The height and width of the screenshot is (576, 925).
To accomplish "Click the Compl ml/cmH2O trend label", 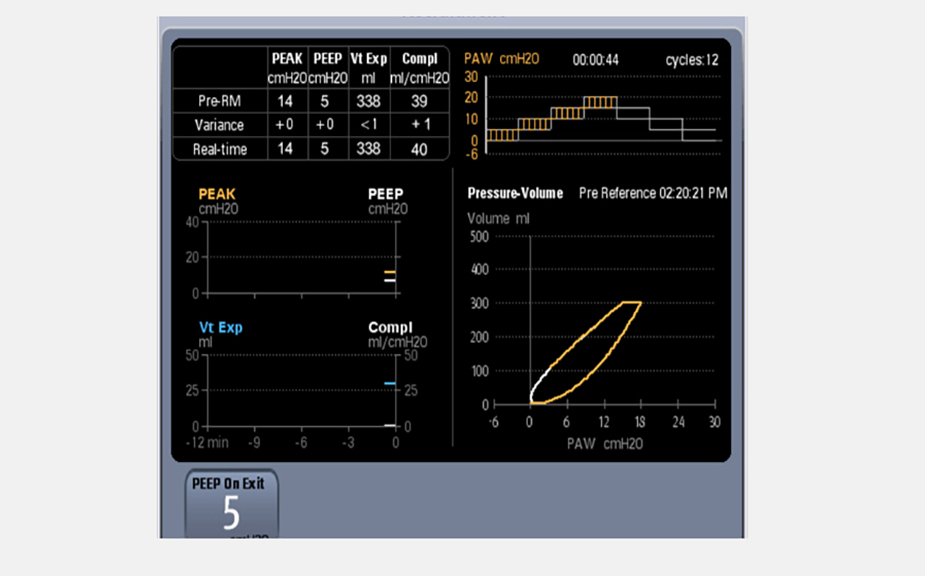I will (x=390, y=328).
